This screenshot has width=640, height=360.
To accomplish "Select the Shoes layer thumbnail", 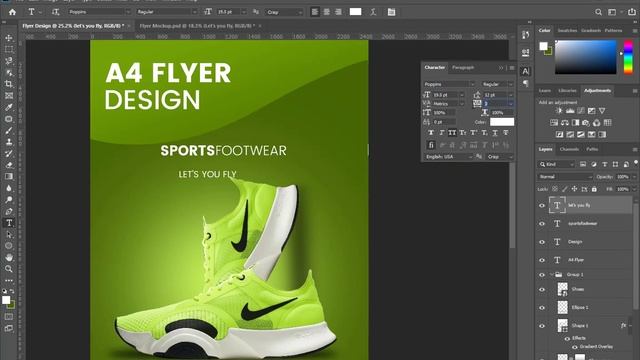I will point(562,289).
